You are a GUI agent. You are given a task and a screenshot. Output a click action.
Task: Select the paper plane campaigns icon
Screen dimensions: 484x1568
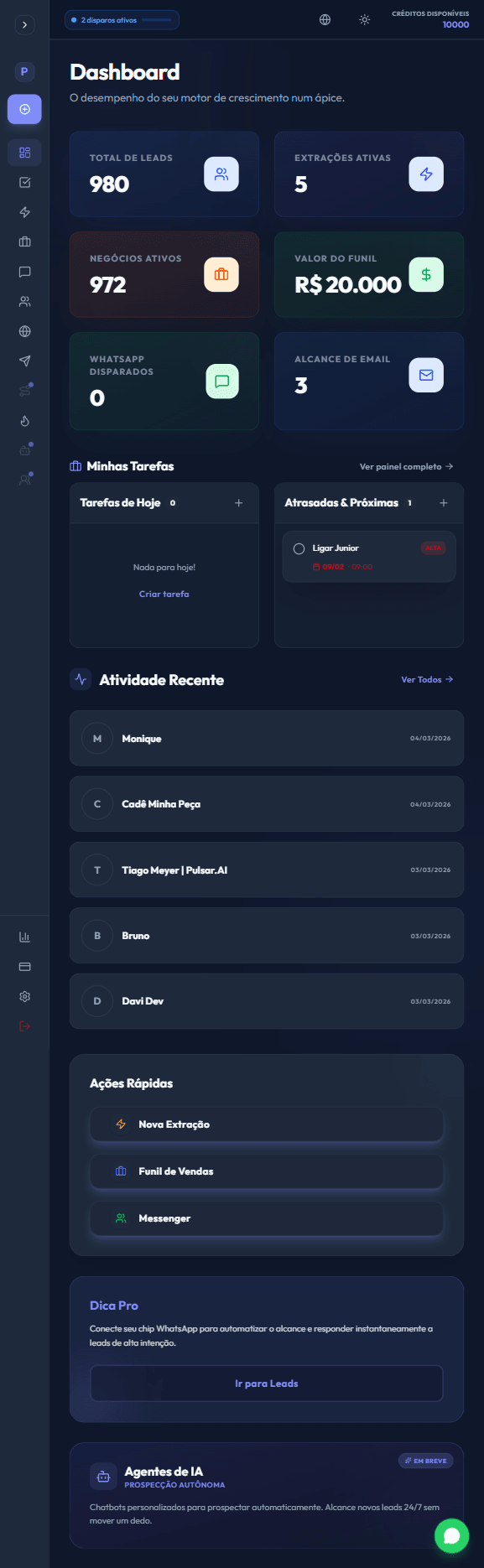24,361
